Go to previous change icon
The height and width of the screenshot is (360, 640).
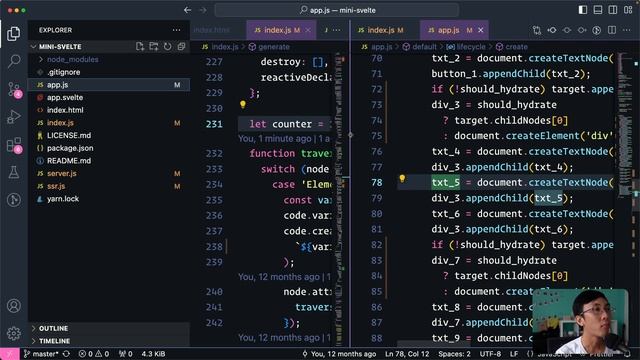(x=552, y=30)
